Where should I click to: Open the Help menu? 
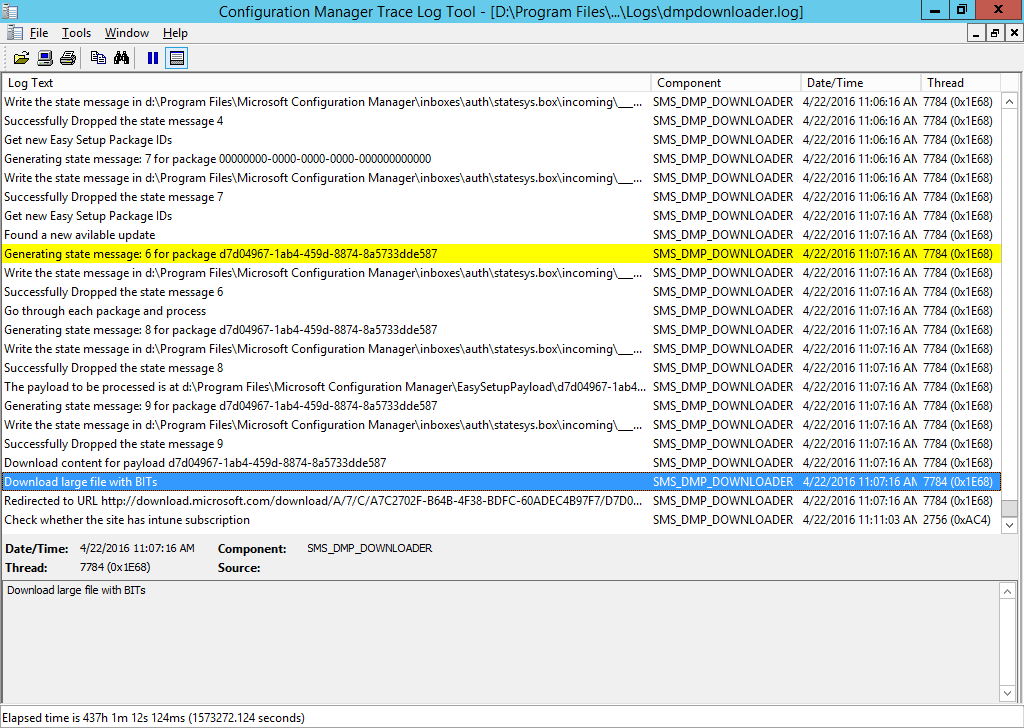[175, 33]
